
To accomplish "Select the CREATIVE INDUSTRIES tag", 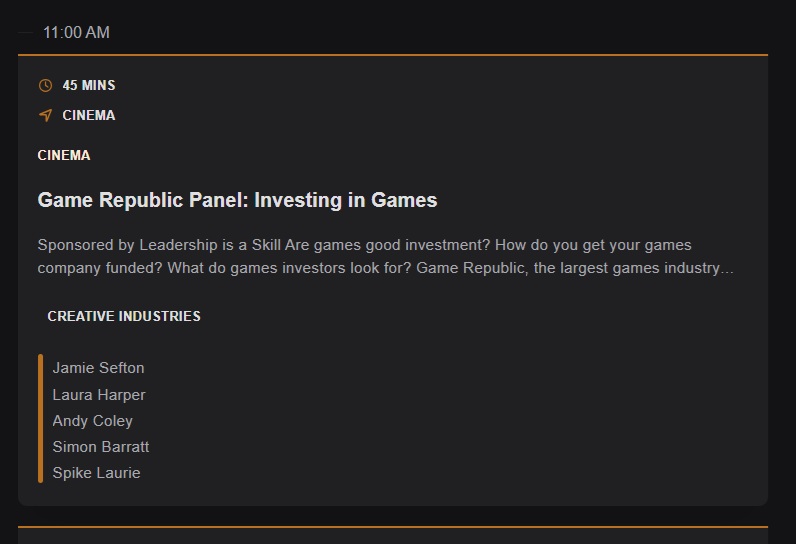I will point(124,316).
